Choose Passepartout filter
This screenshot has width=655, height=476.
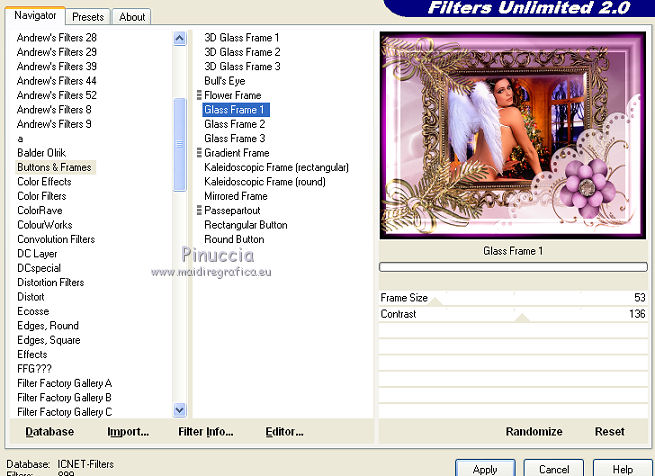click(232, 211)
